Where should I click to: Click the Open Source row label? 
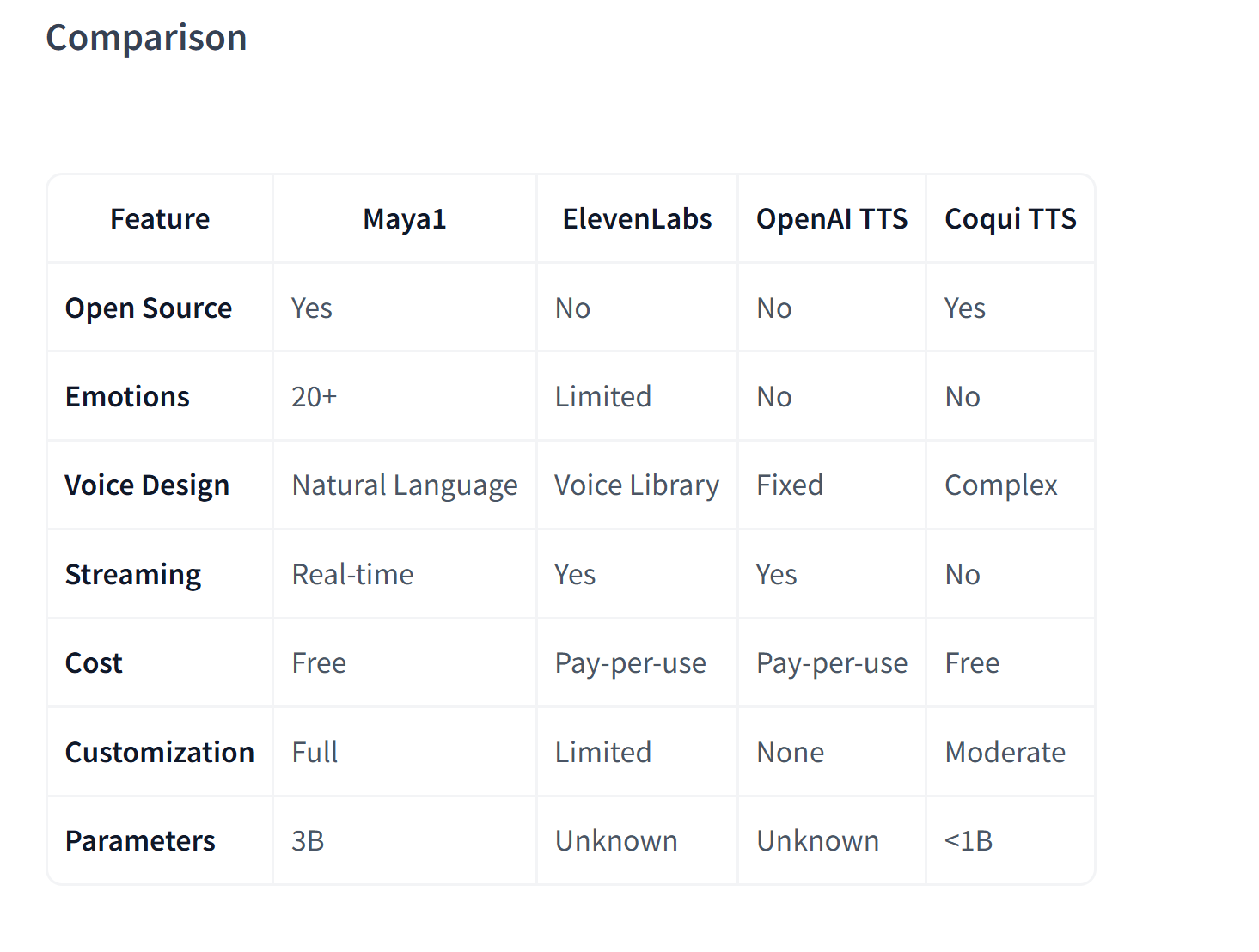coord(149,308)
